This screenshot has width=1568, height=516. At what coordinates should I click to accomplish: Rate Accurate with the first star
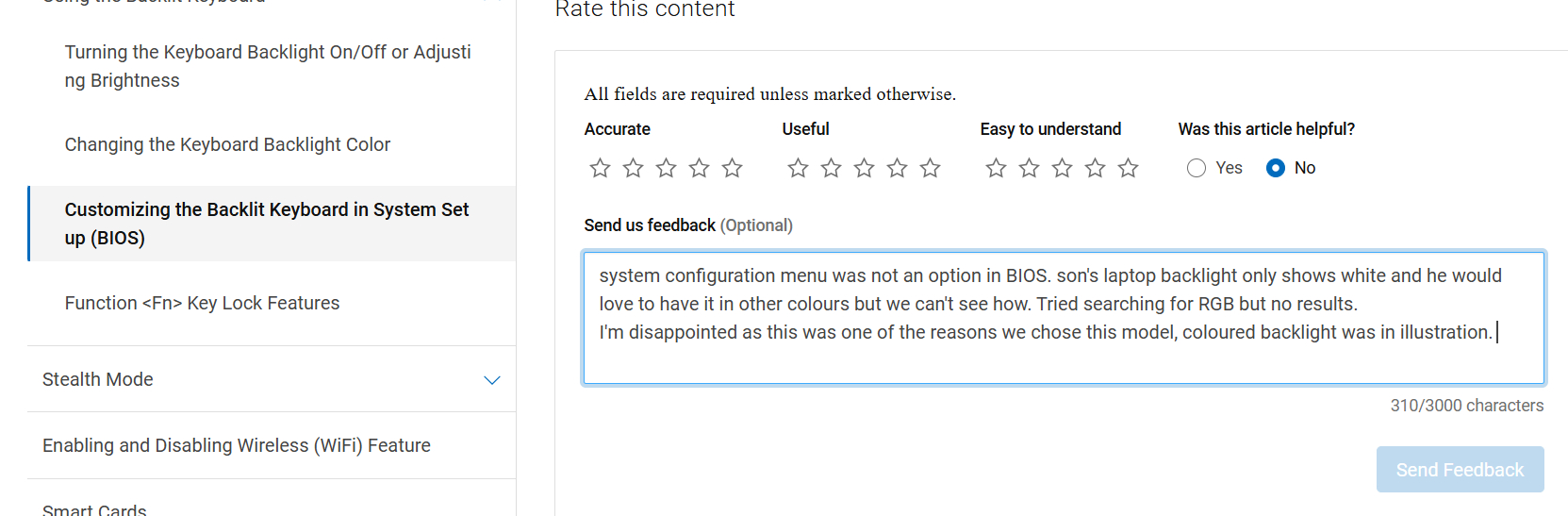[x=600, y=168]
